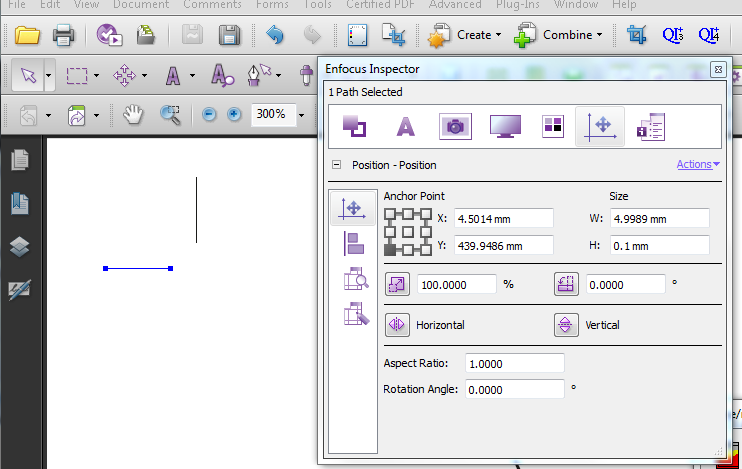Open Position category in Inspector
Screen dimensions: 742x469
[600, 126]
